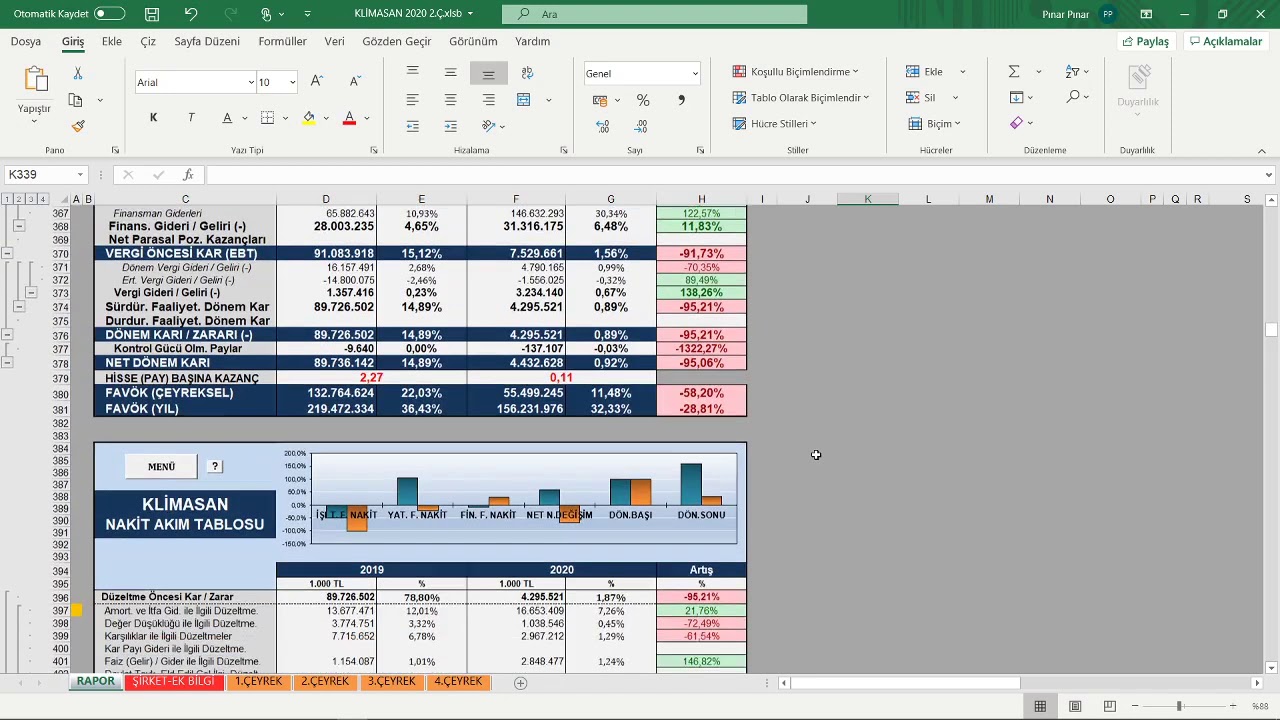
Task: Apply underline formatting
Action: tap(228, 118)
